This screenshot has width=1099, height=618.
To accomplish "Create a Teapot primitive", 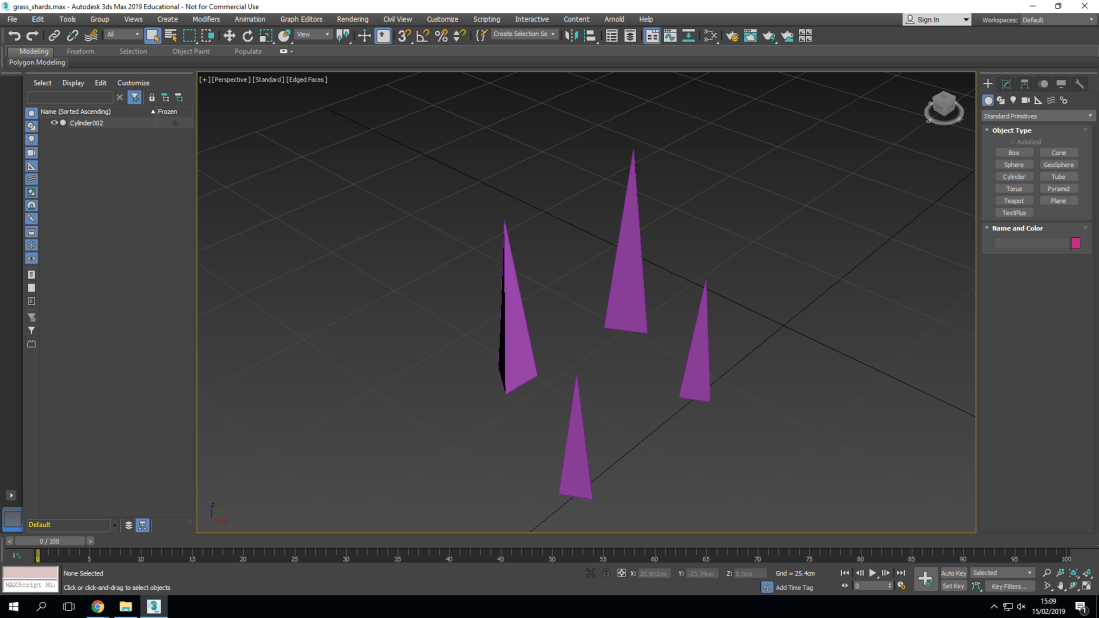I will 1014,200.
